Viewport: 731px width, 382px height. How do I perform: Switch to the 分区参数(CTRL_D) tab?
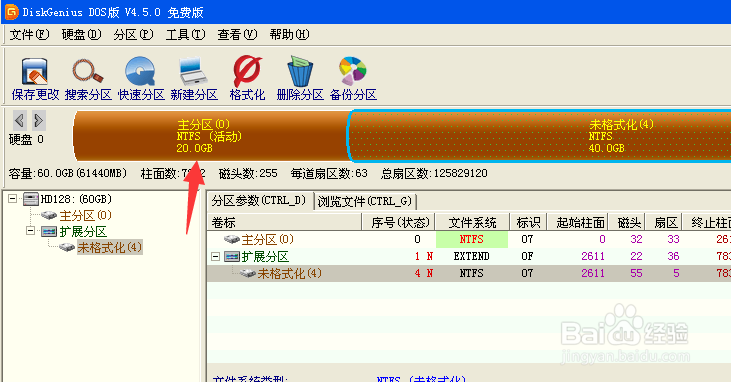click(x=259, y=201)
